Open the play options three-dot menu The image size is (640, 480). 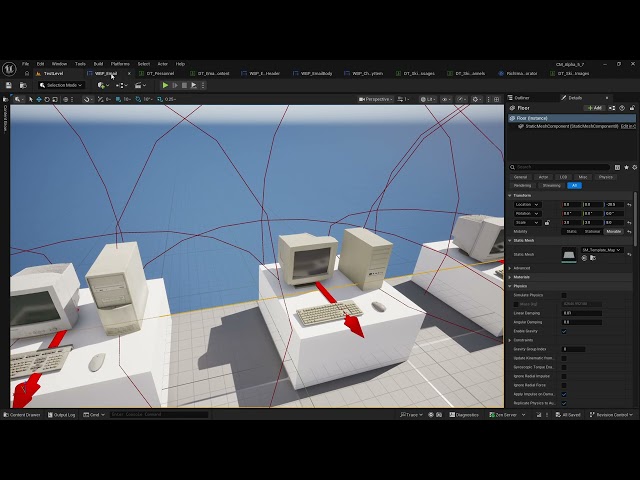(x=203, y=85)
